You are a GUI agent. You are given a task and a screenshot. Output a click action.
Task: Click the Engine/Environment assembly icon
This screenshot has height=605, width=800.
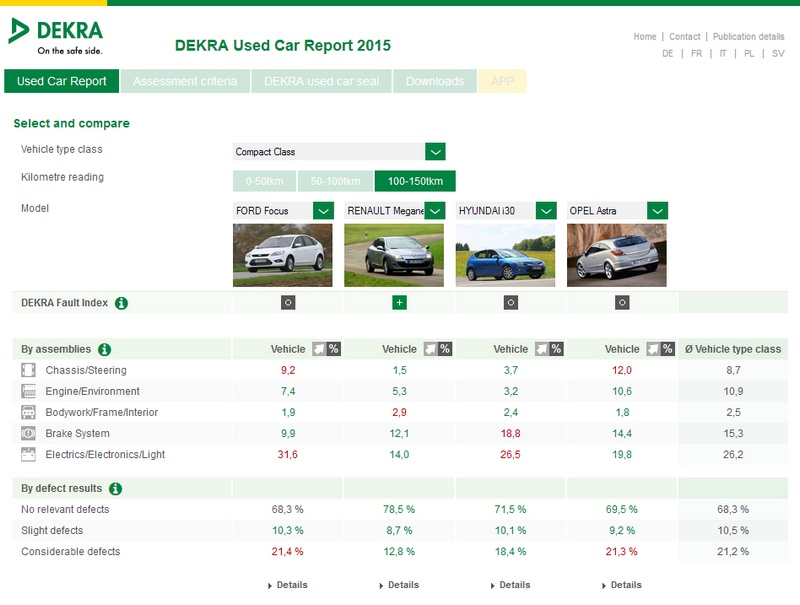(28, 391)
